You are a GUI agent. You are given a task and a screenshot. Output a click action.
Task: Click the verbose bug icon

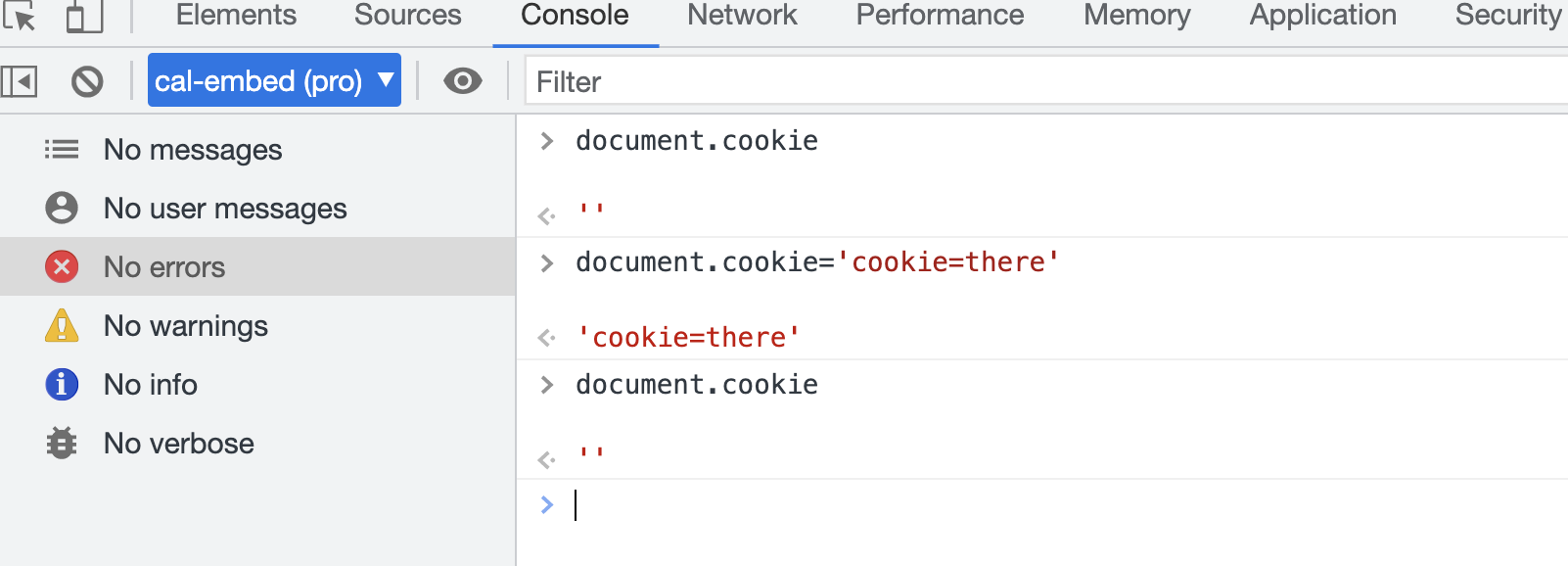point(62,444)
